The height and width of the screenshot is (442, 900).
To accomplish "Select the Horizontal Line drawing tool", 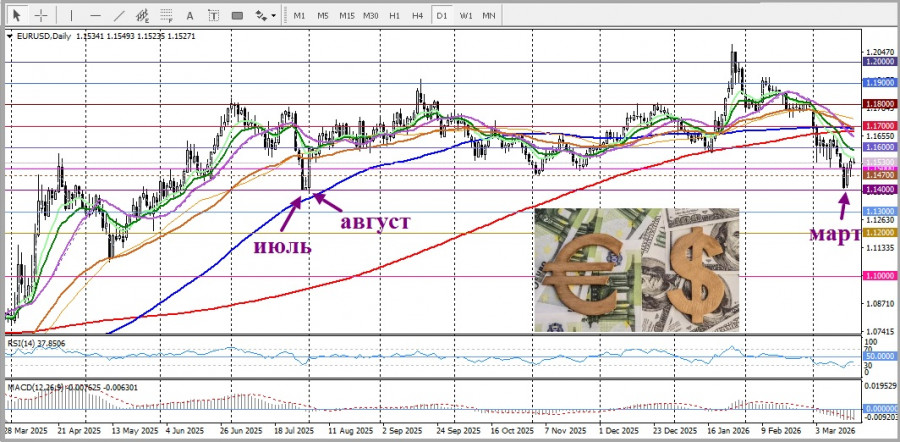I will click(x=95, y=15).
